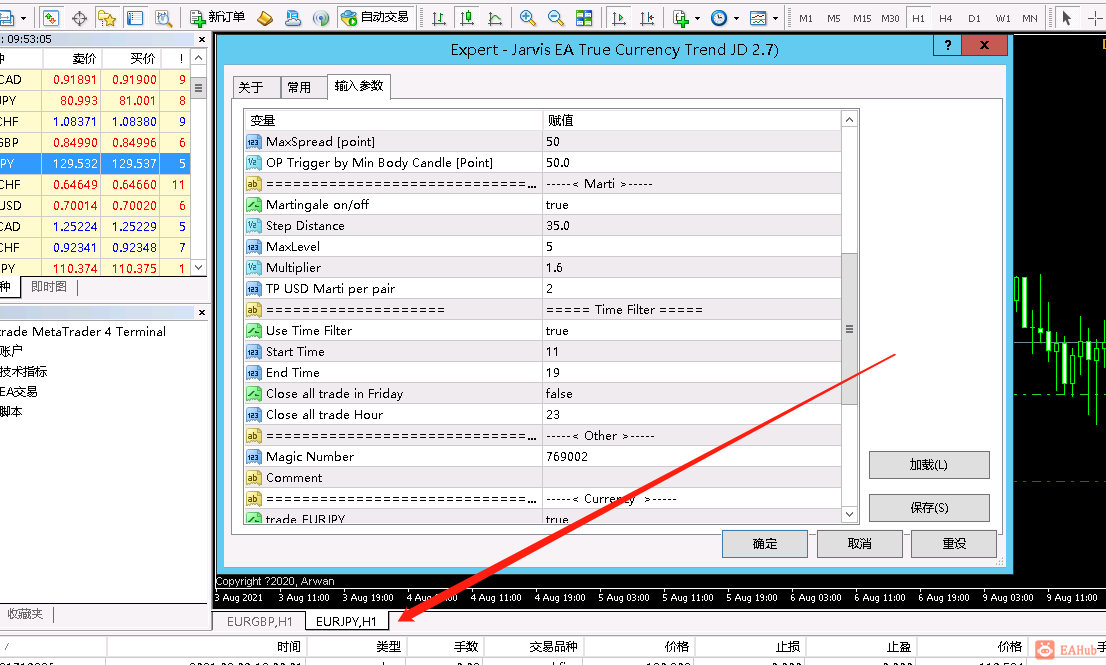The height and width of the screenshot is (665, 1106).
Task: Zoom in on the chart
Action: (527, 18)
